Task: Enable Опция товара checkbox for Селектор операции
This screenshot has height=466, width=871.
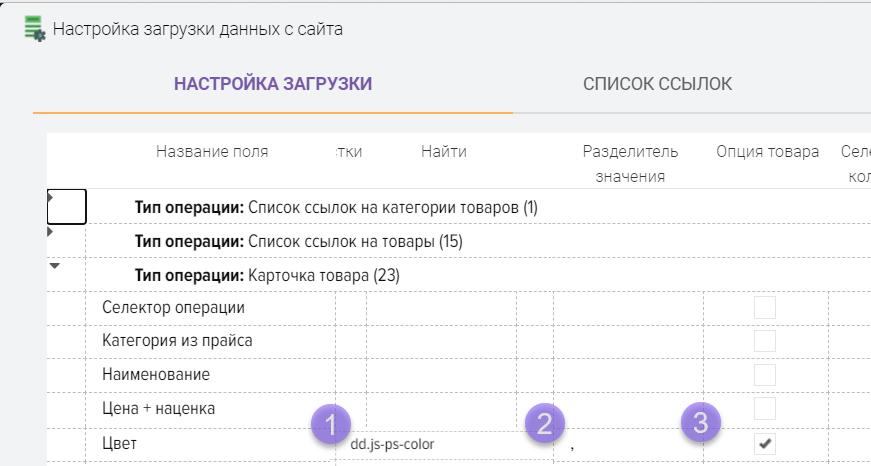Action: 765,308
